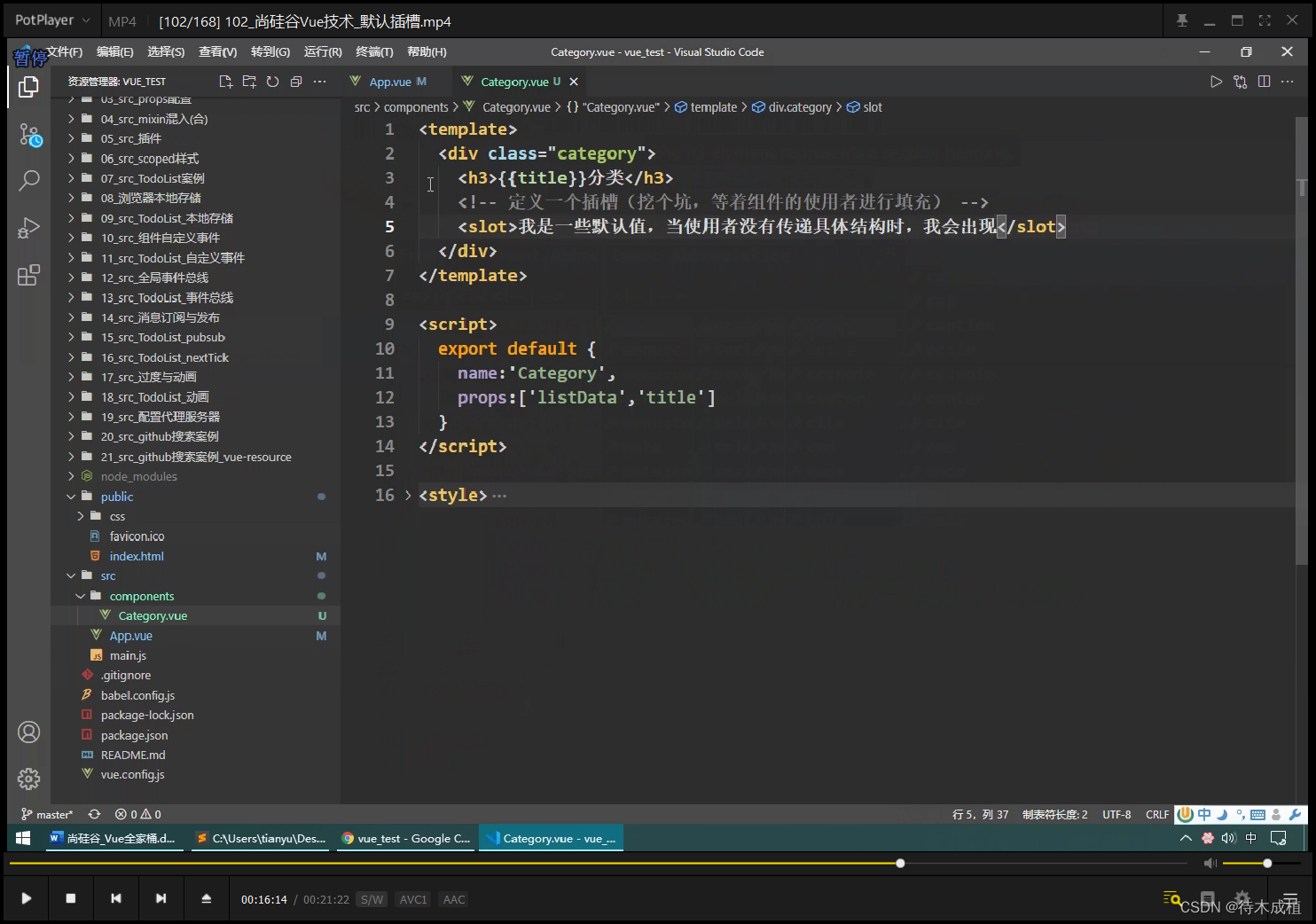Image resolution: width=1316 pixels, height=924 pixels.
Task: Collapse the components folder
Action: pos(80,596)
